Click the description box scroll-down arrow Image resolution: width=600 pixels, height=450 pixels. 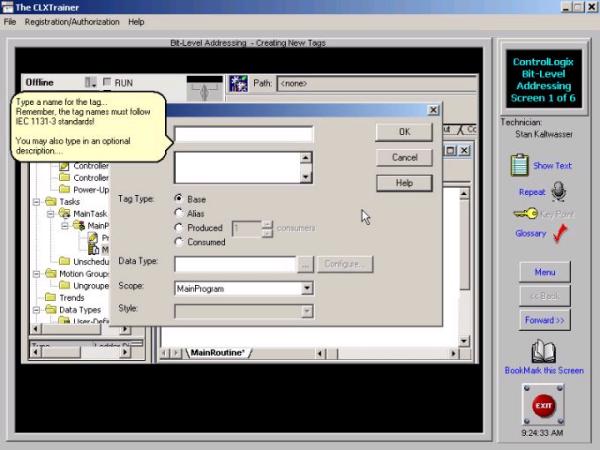coord(306,177)
